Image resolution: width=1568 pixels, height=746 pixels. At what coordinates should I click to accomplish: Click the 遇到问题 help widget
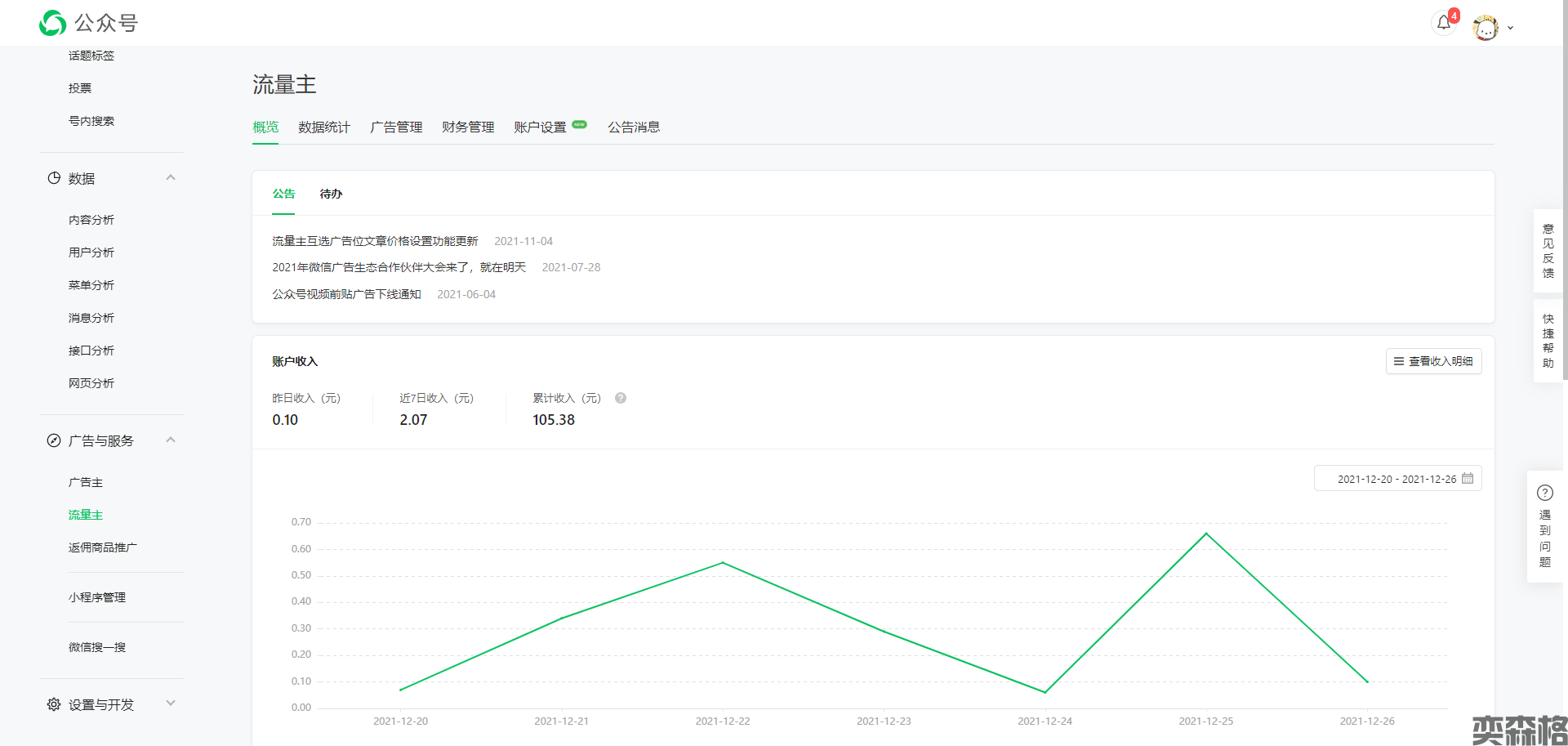(1544, 527)
